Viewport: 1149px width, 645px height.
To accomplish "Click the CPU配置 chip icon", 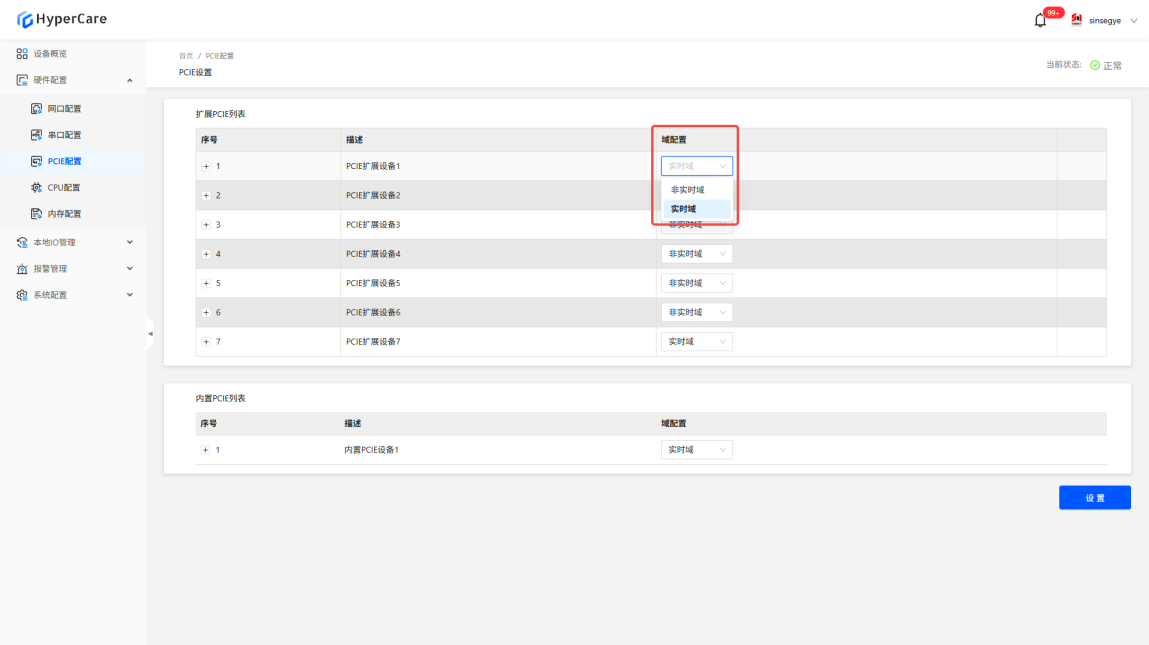I will [x=36, y=188].
